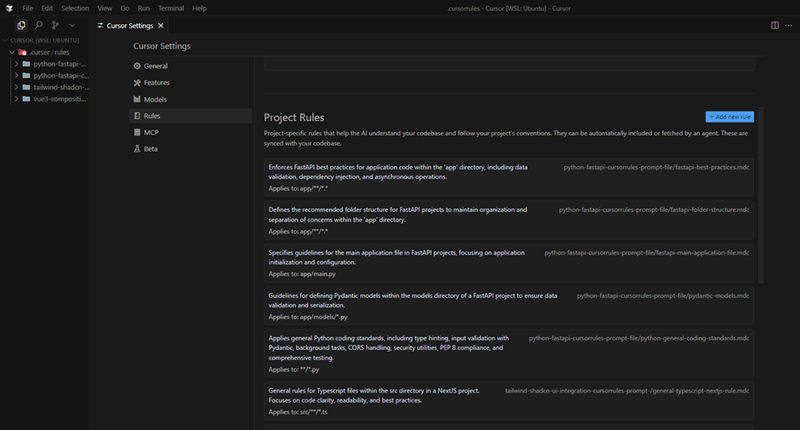Screen dimensions: 800x430
Task: Open the Beta settings section
Action: [190, 149]
